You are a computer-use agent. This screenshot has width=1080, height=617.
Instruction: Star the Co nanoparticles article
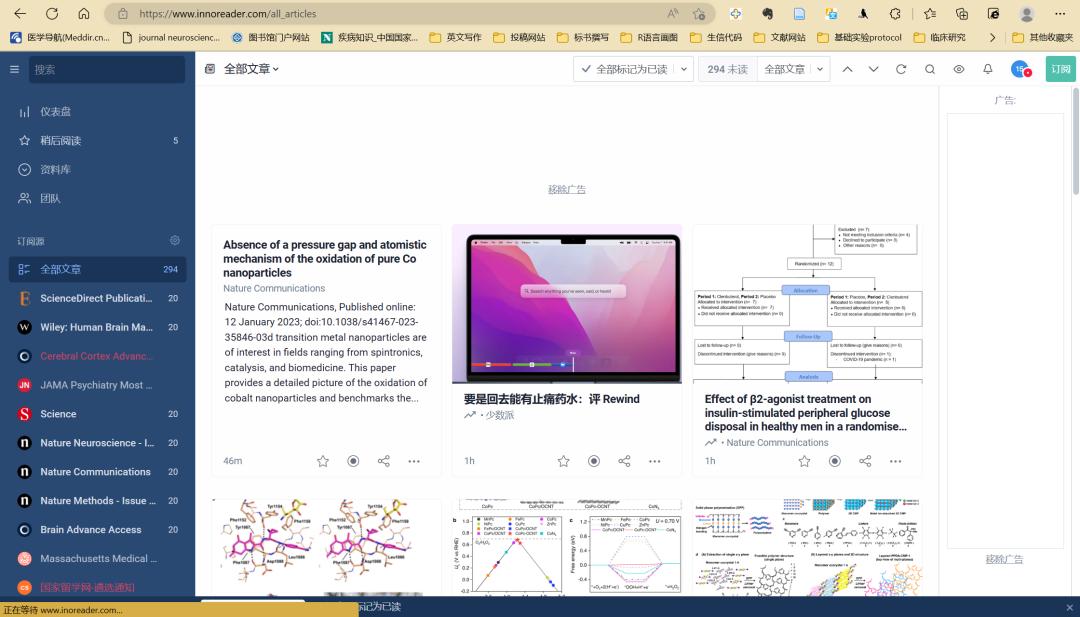pos(323,461)
